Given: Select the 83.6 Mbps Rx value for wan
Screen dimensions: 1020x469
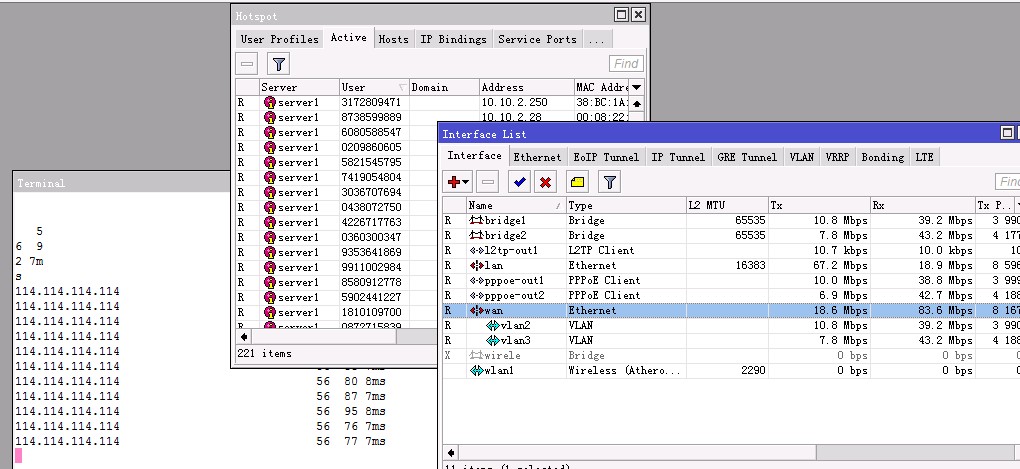Looking at the screenshot, I should 945,310.
